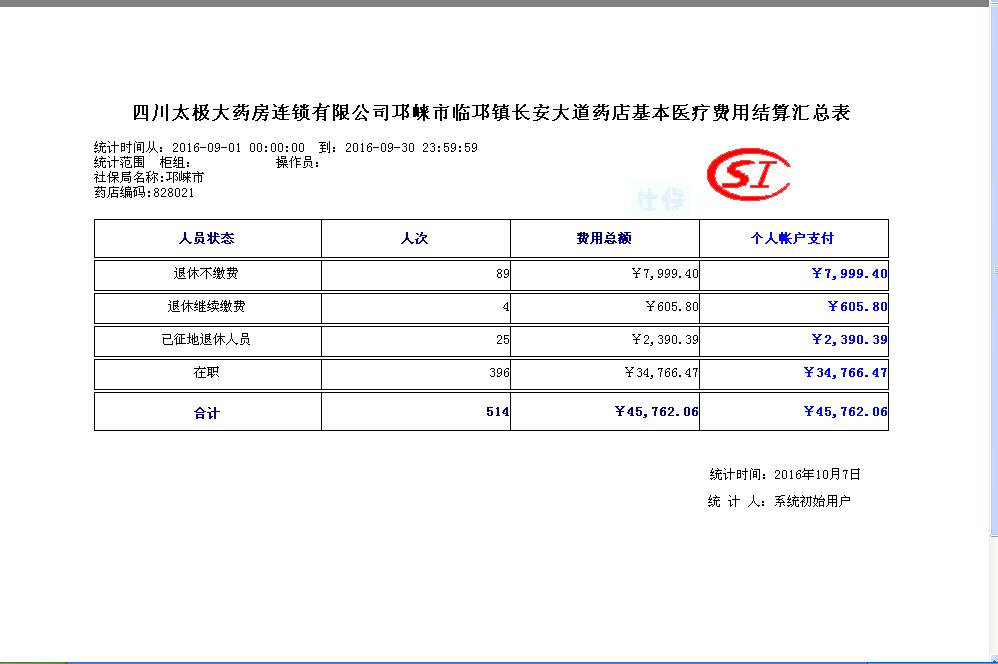Screen dimensions: 998x664
Task: Click ¥7,999.40 in the 个人帐户支付 column
Action: [x=850, y=274]
